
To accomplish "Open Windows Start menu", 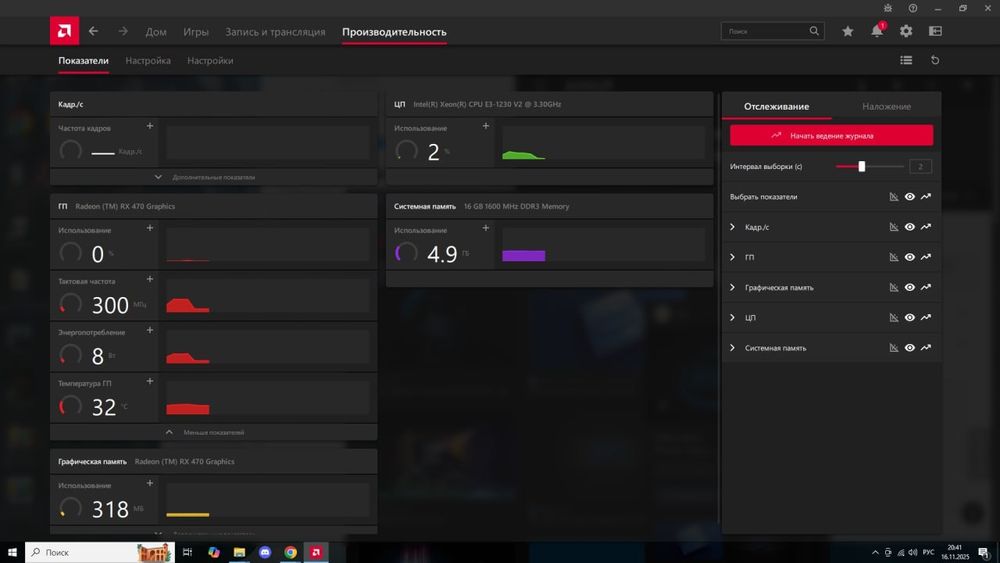I will (x=11, y=552).
